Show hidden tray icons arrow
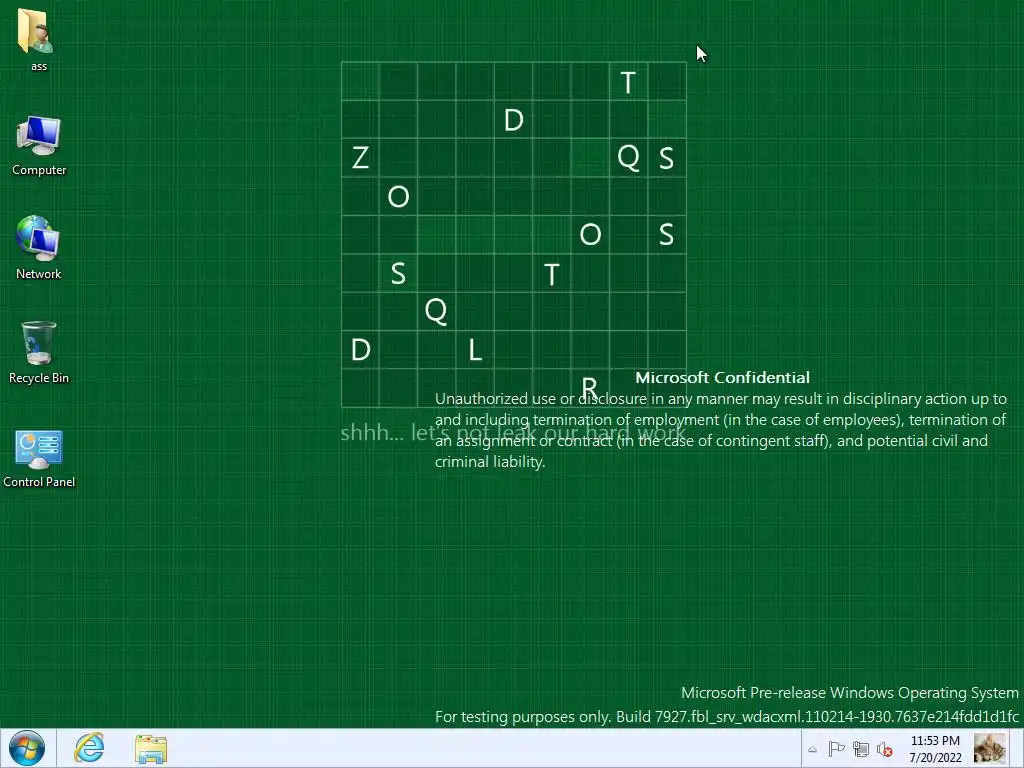1024x768 pixels. pyautogui.click(x=812, y=750)
